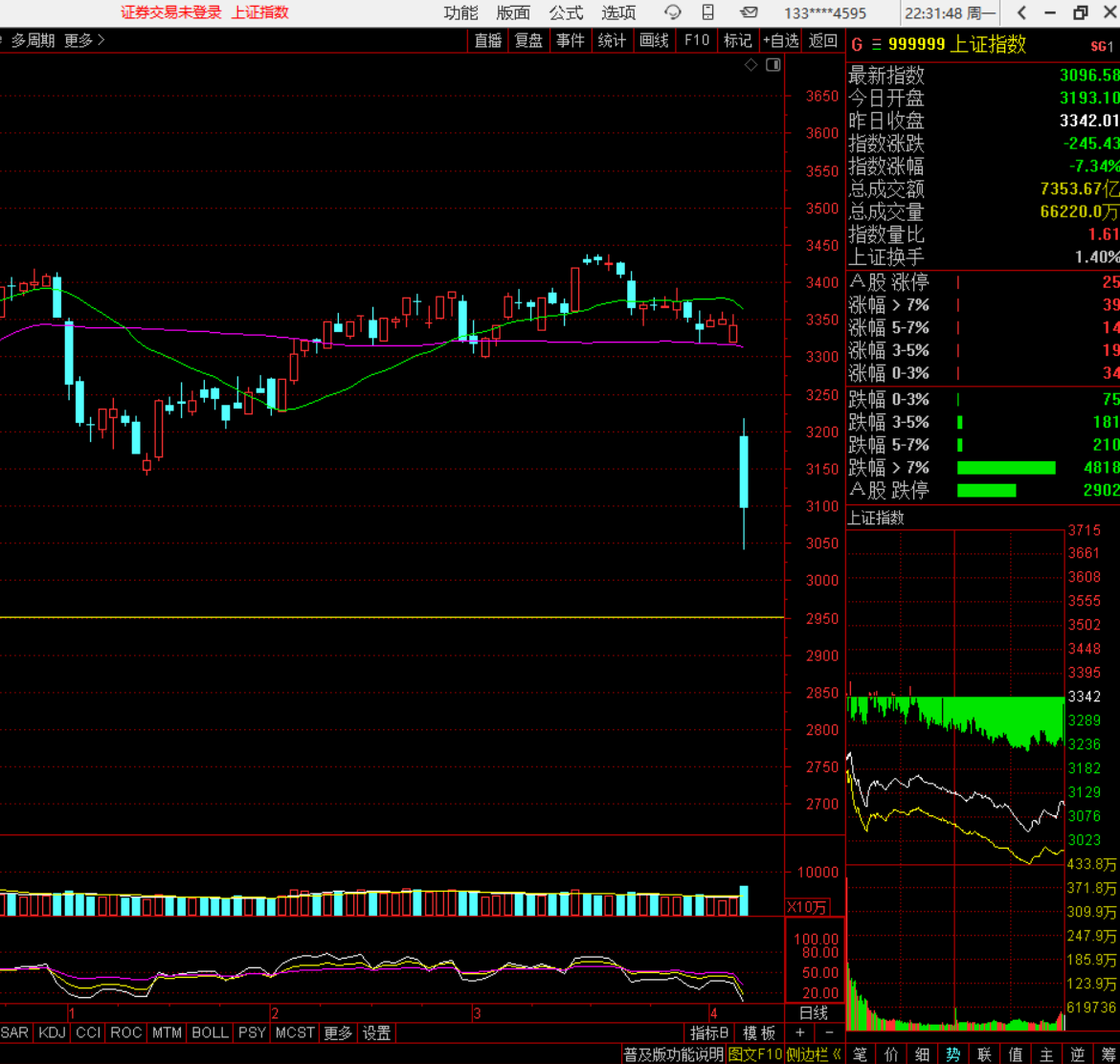This screenshot has height=1064, width=1120.
Task: Switch the side panel to 势 view
Action: [953, 1054]
